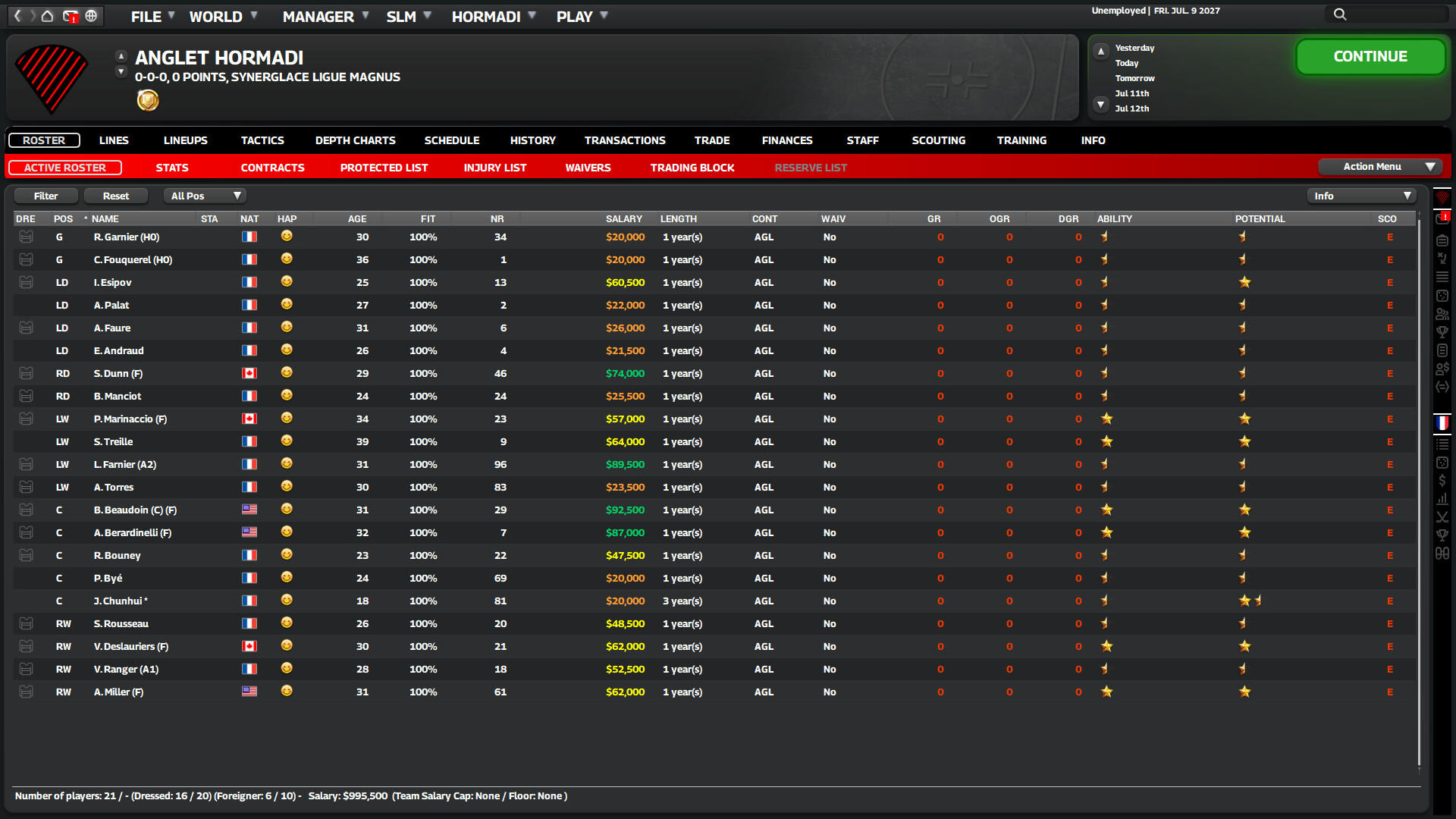Click the crossed hockey sticks sidebar icon
Viewport: 1456px width, 819px height.
[1443, 516]
